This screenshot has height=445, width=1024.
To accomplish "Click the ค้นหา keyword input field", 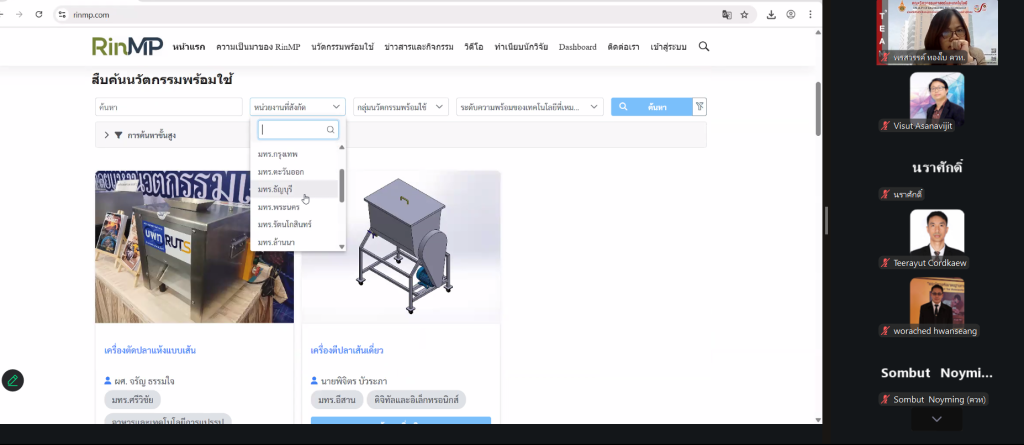I will (x=168, y=107).
